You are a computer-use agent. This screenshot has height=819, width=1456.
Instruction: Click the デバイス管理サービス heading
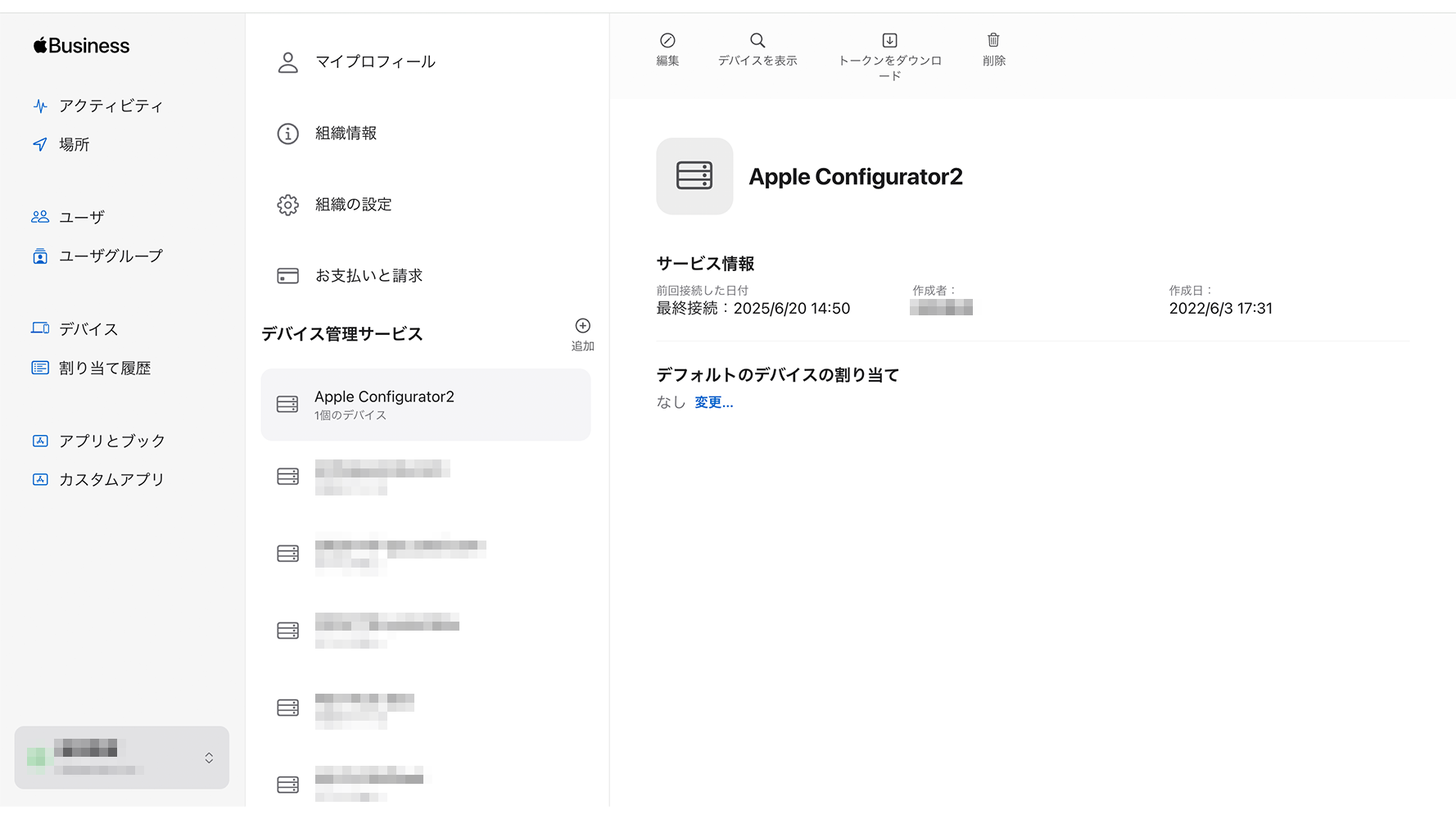342,334
